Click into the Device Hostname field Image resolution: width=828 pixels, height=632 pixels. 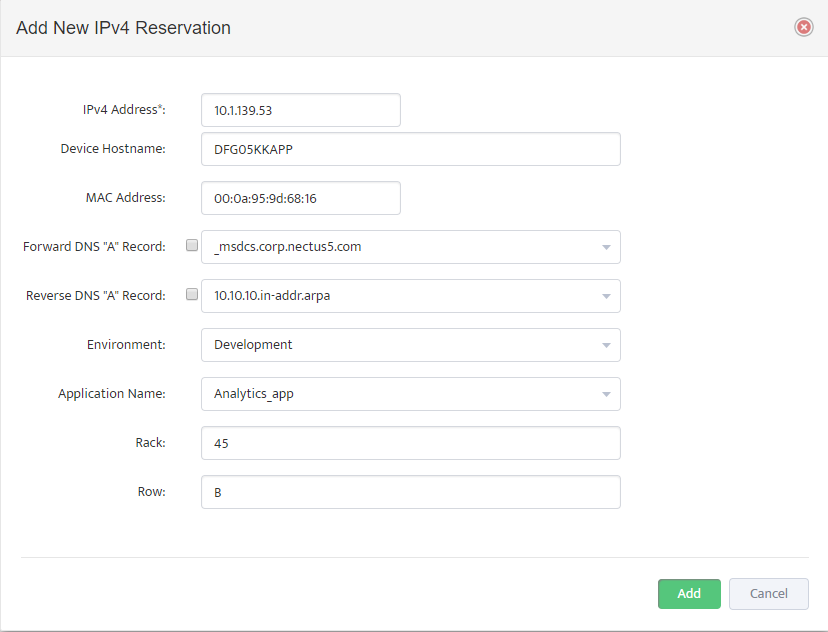pos(411,149)
